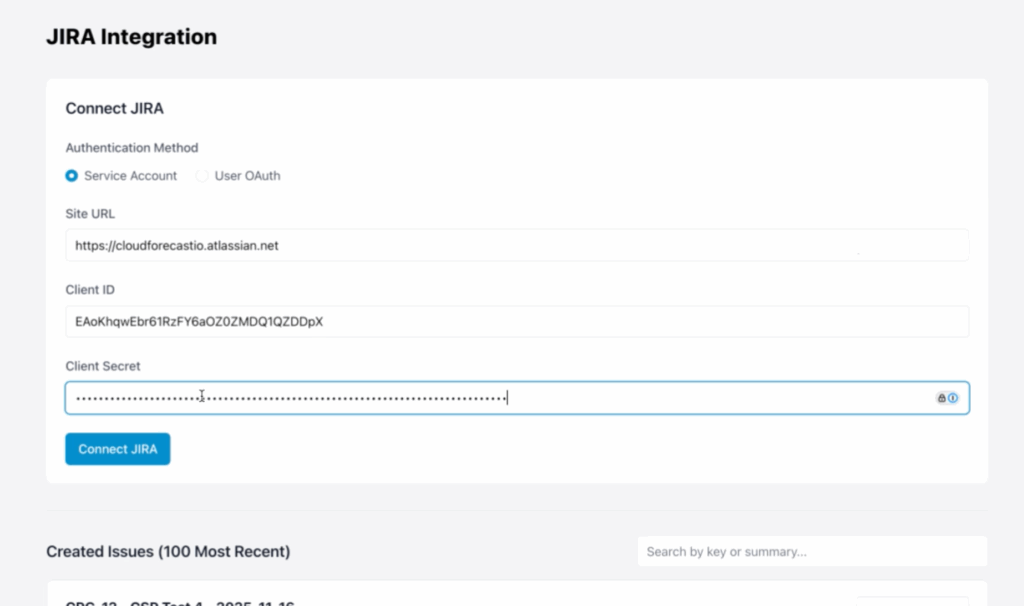
Task: Click the Service Account option label
Action: coord(130,176)
